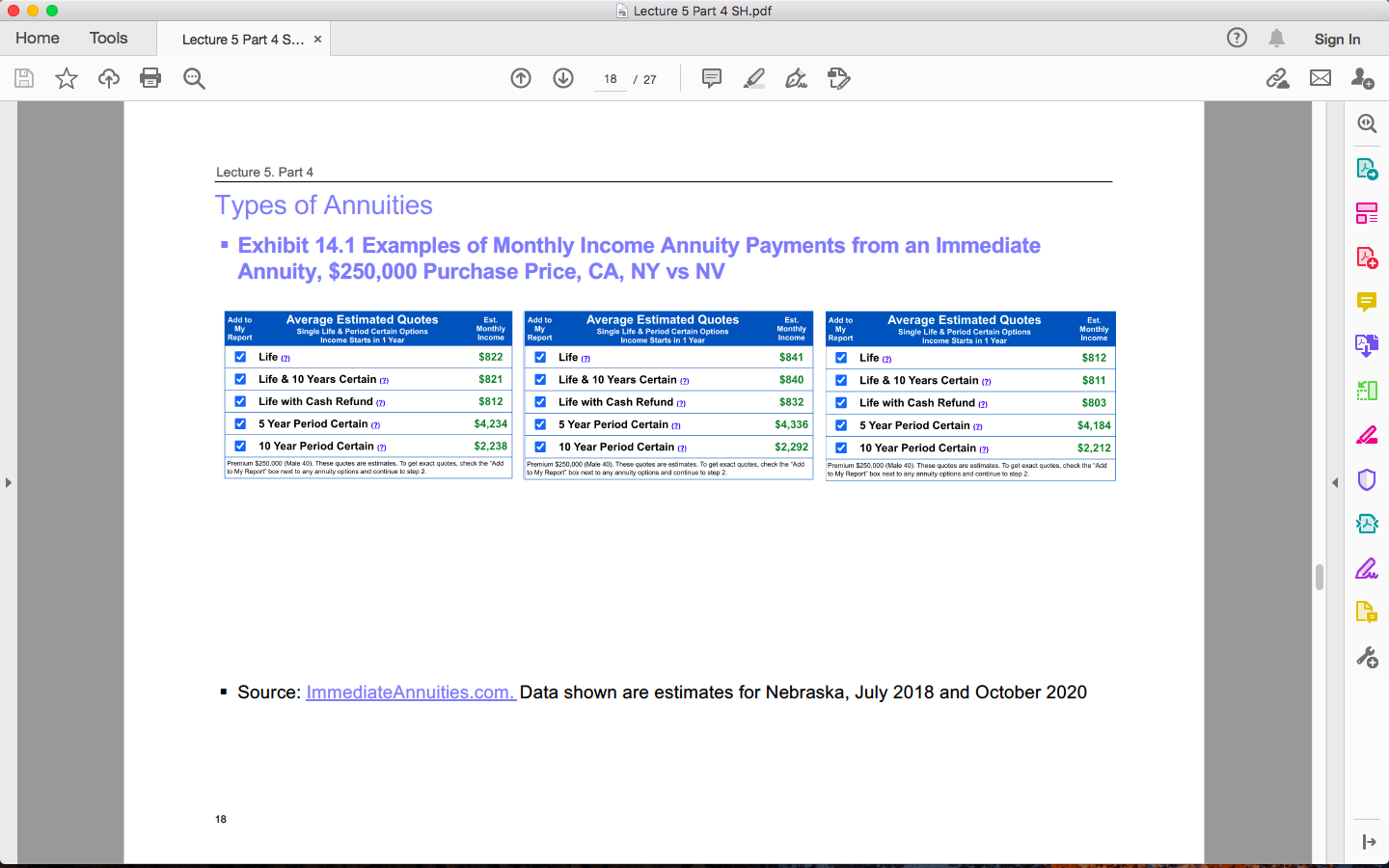Toggle Life & 10 Years Certain checkbox in first table
This screenshot has height=868, width=1389.
(x=240, y=379)
